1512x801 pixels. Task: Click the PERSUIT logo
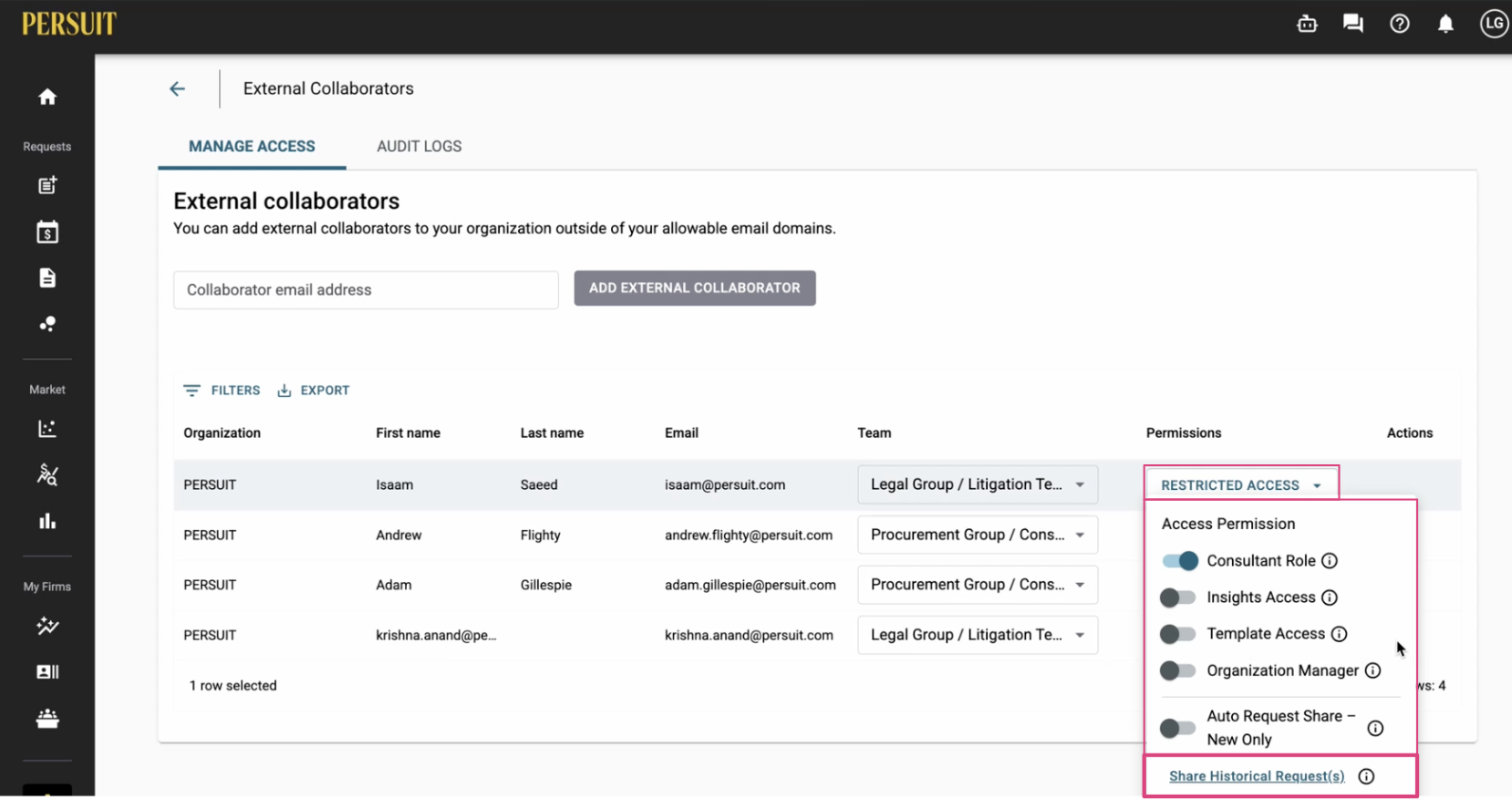click(x=69, y=24)
